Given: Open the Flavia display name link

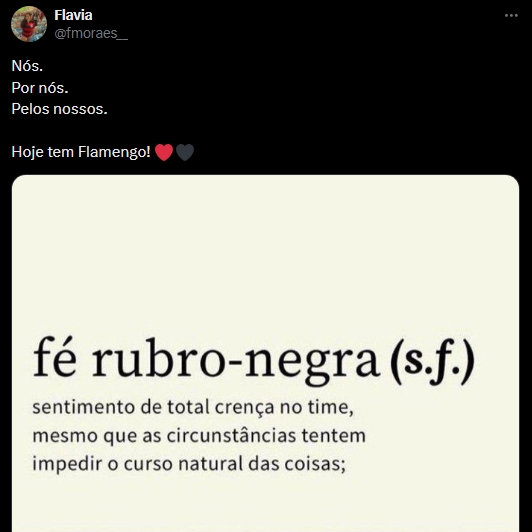Looking at the screenshot, I should click(73, 15).
